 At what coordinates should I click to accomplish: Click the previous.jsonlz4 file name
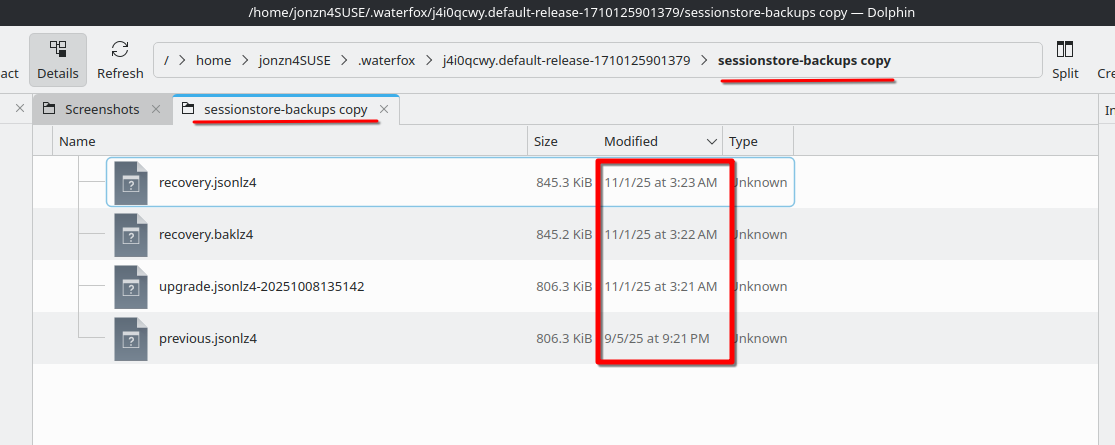[x=208, y=338]
